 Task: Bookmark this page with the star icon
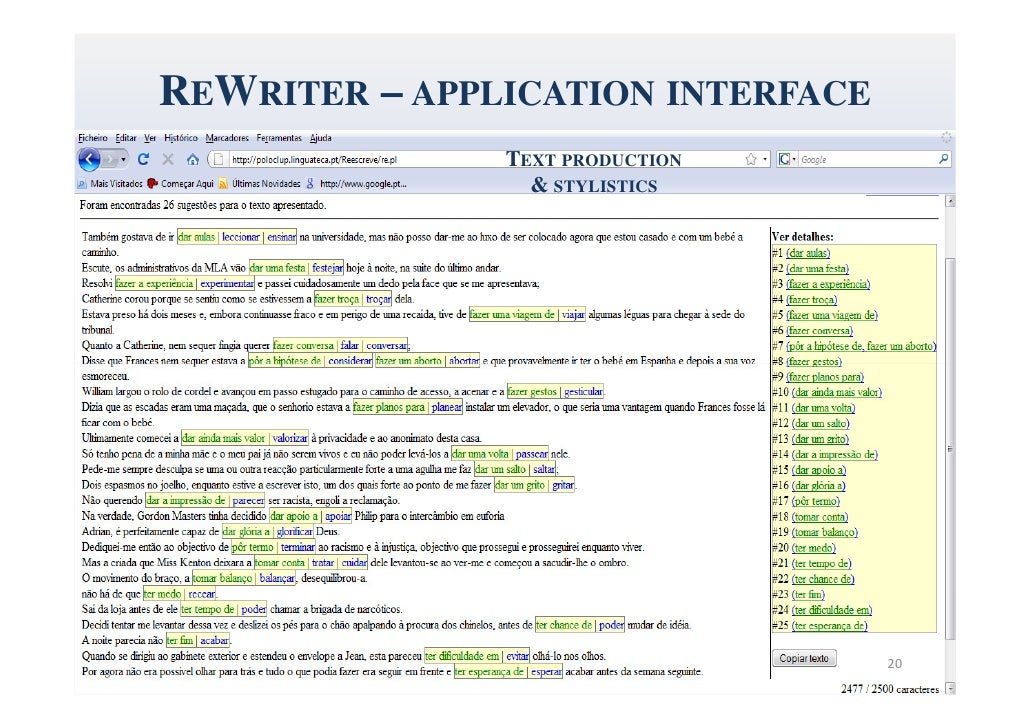[750, 159]
